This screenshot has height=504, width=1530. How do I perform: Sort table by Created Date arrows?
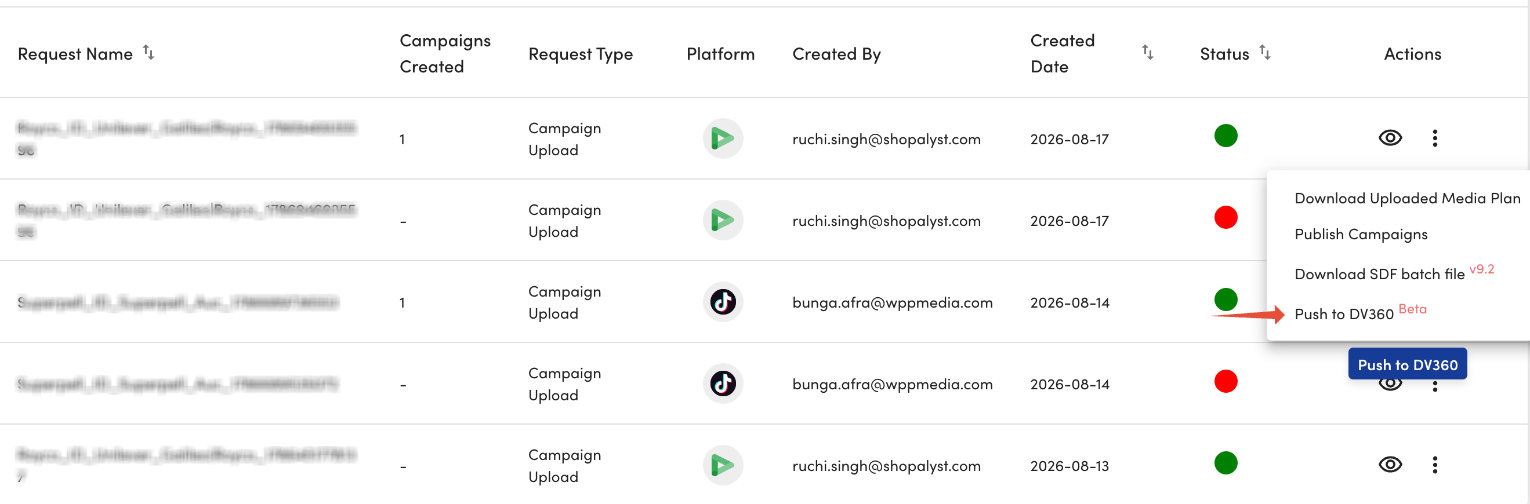click(x=1148, y=52)
